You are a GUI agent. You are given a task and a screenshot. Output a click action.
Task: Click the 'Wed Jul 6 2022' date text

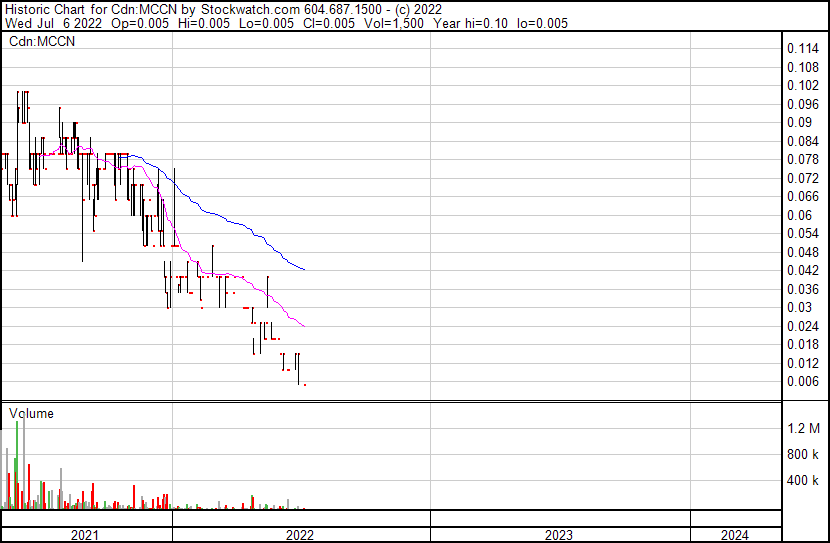53,23
